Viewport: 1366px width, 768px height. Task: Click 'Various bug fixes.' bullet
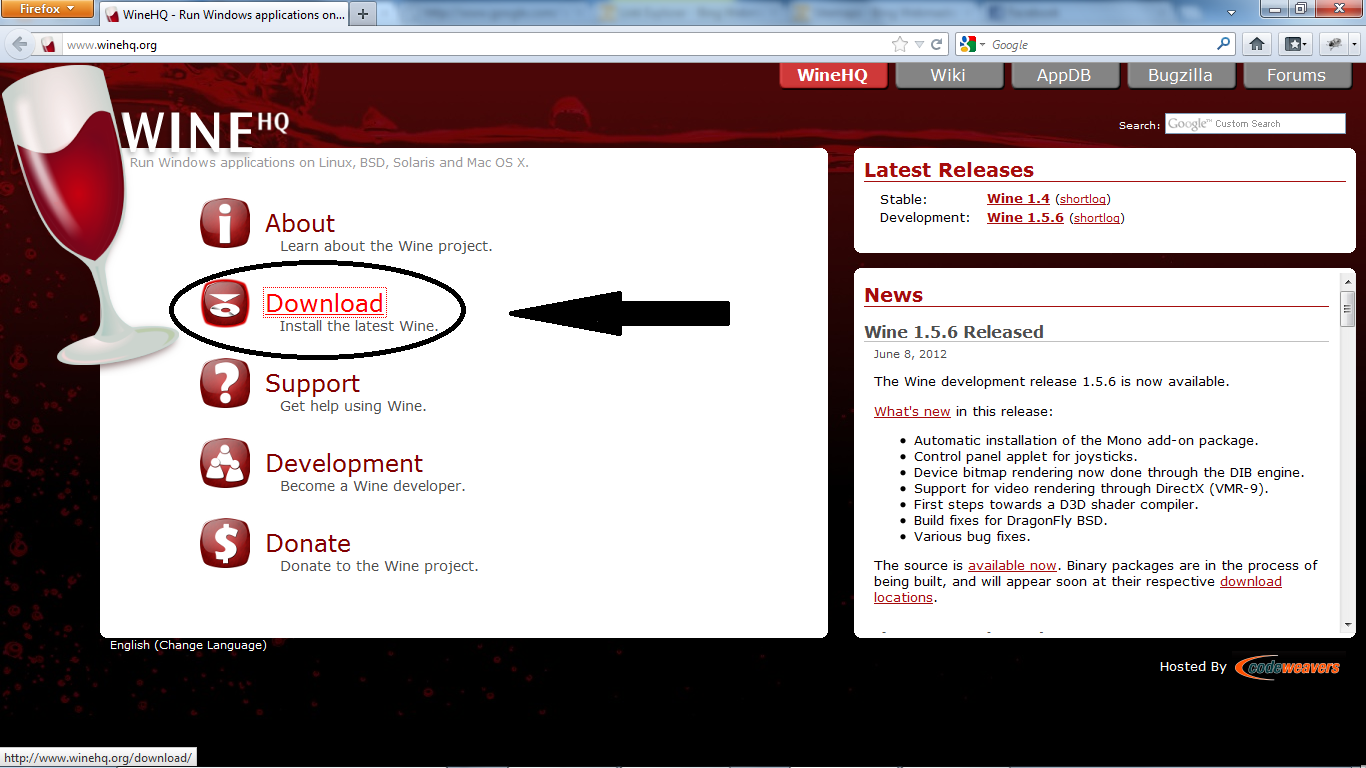[x=972, y=537]
